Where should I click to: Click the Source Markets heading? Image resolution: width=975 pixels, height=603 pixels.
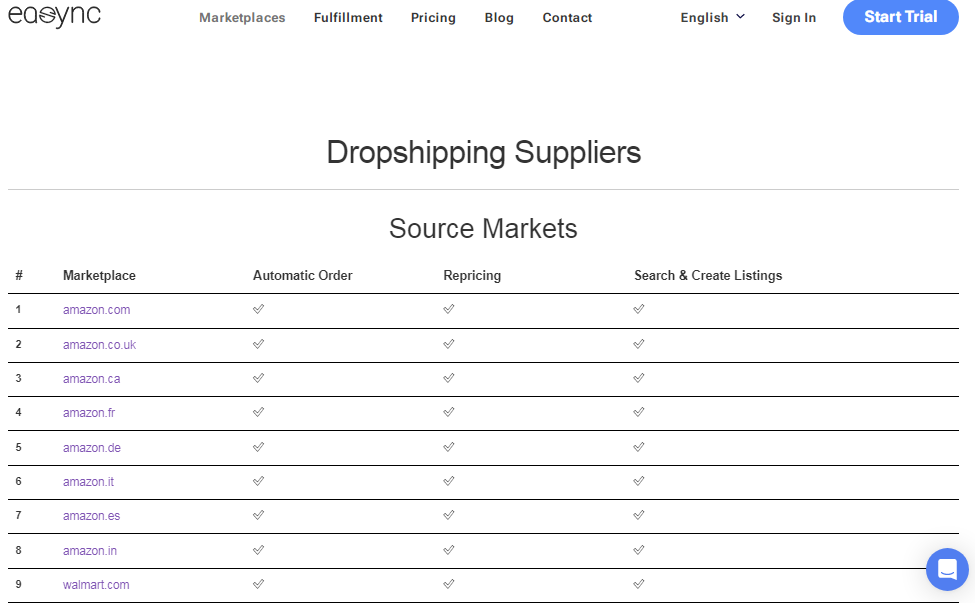(483, 229)
